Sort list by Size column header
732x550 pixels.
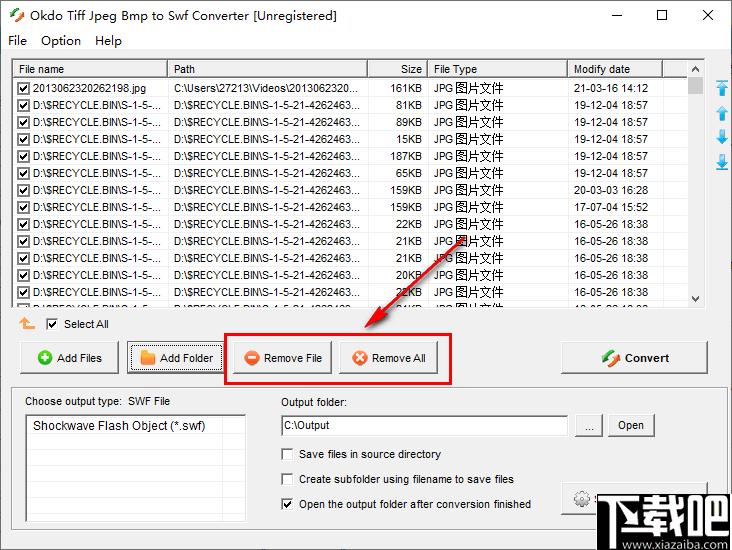coord(397,69)
